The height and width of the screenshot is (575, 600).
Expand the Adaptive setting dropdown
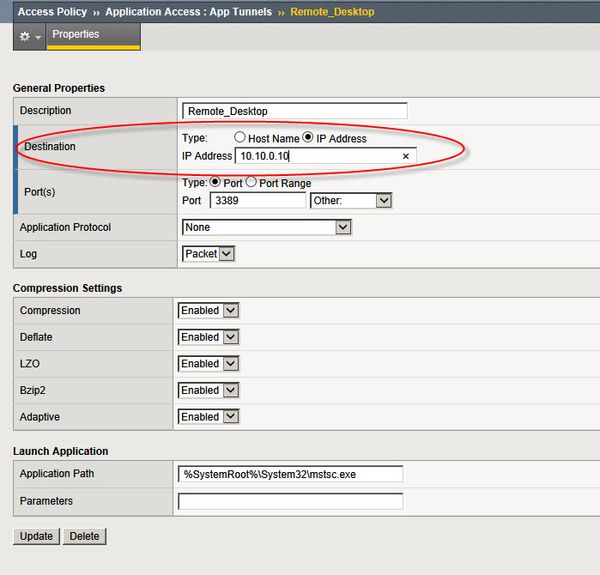pos(209,417)
